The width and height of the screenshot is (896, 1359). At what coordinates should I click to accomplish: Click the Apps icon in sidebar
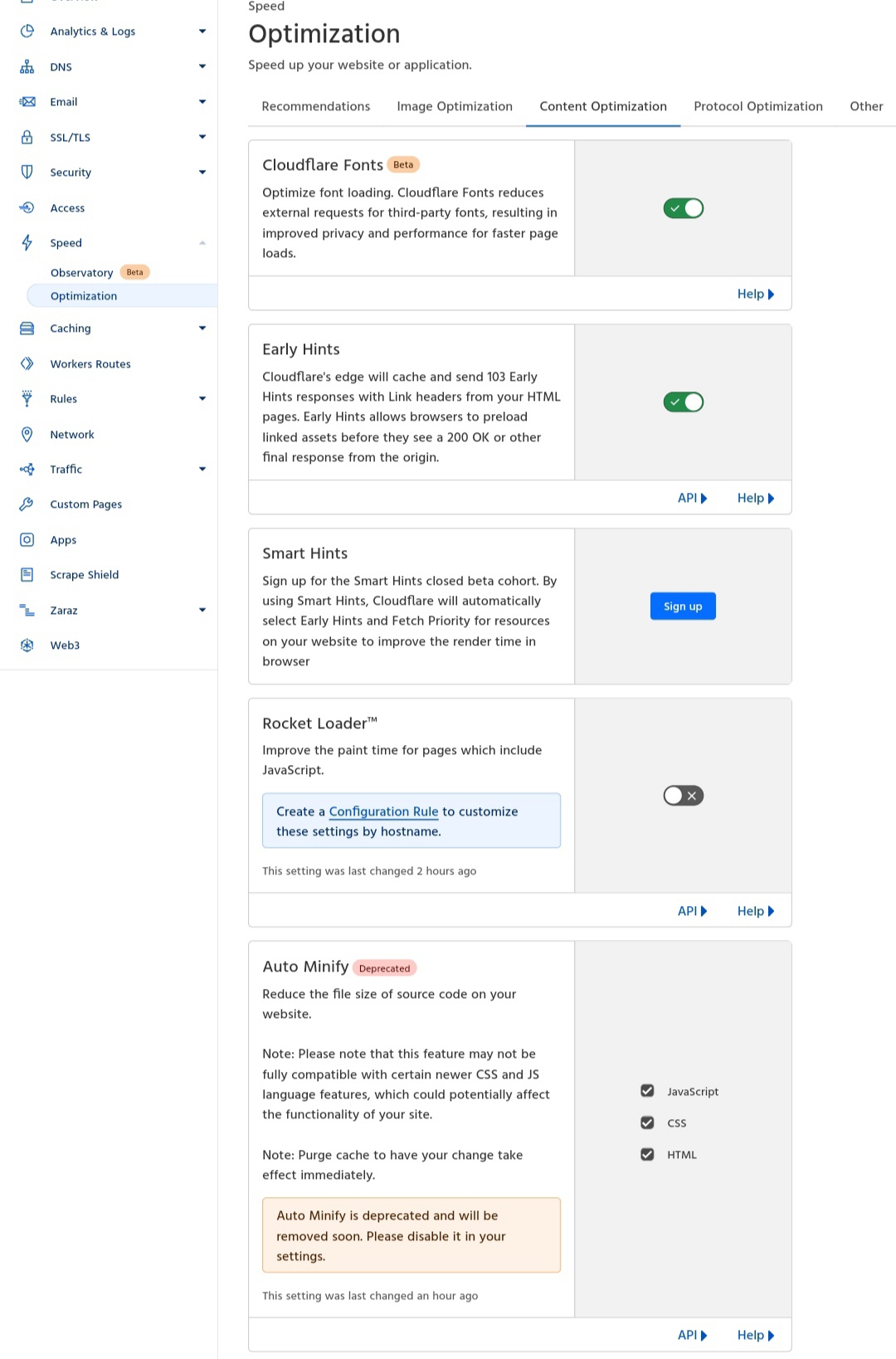tap(27, 539)
